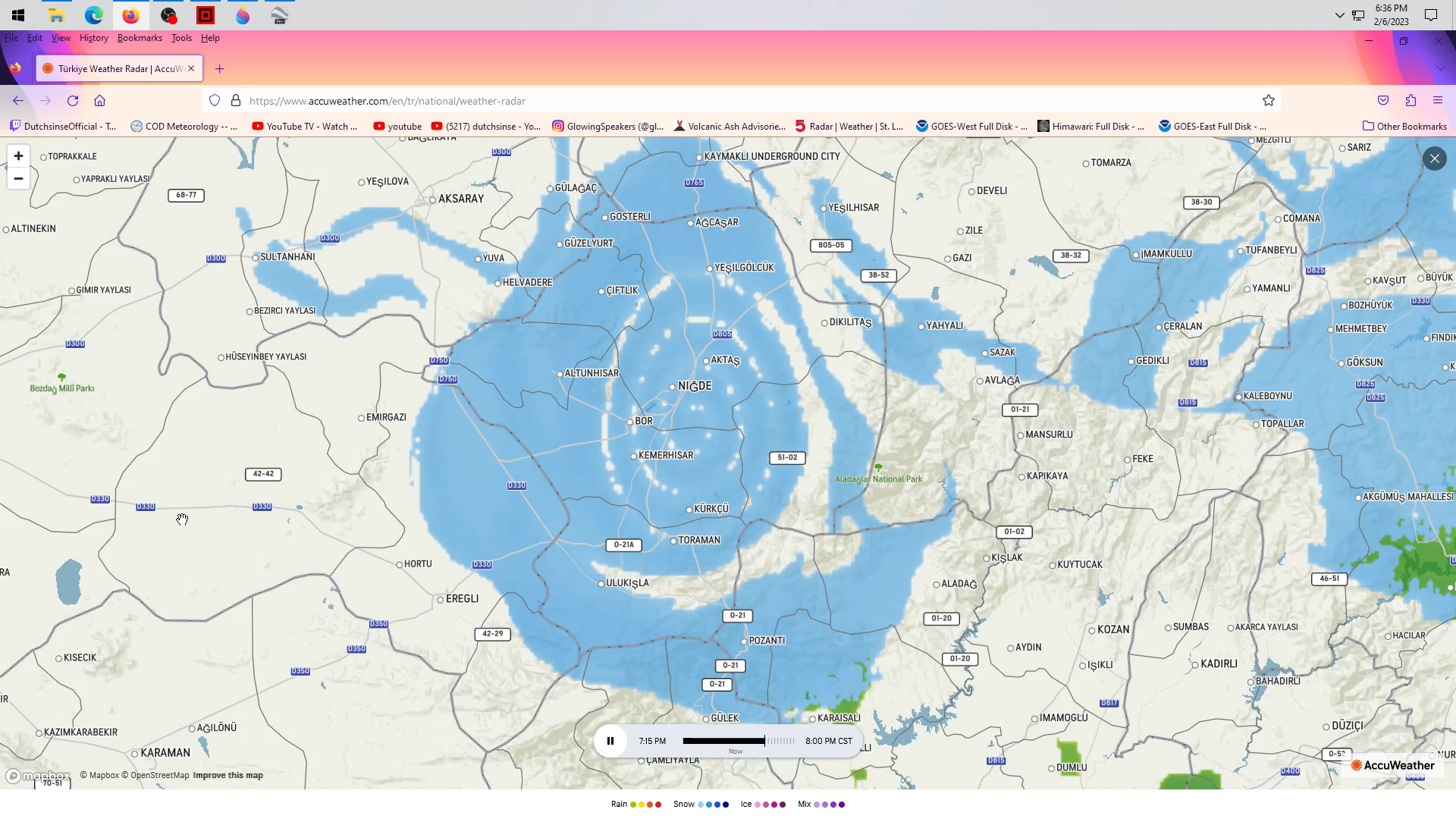Click the AKSARAY city label
Viewport: 1456px width, 819px height.
[x=461, y=199]
